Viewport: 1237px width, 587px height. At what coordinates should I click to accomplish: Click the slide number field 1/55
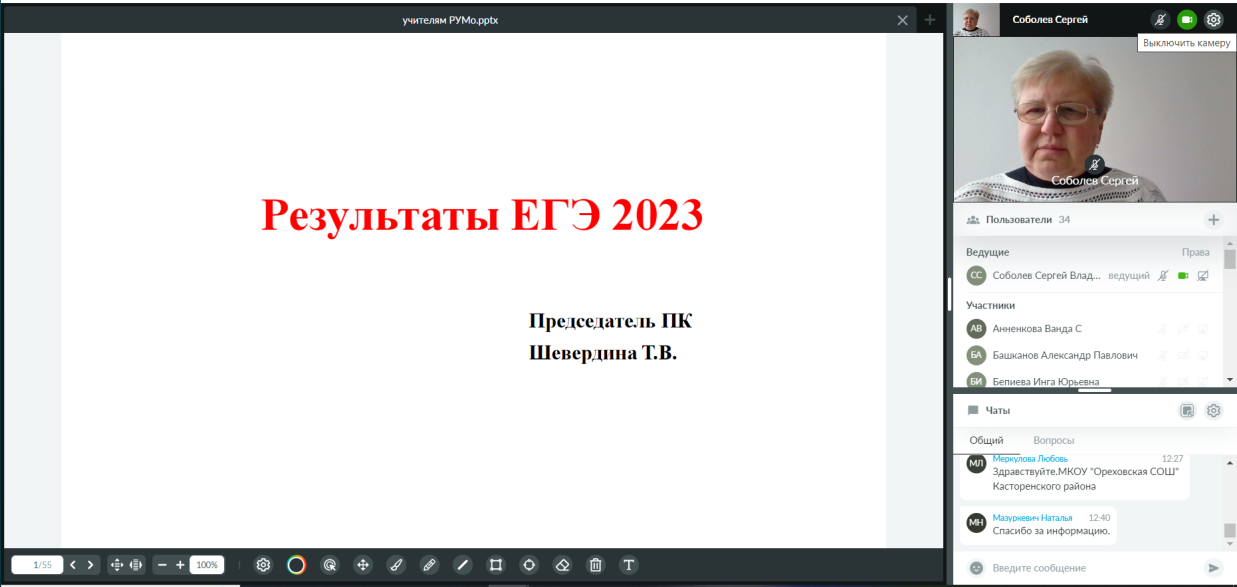tap(37, 565)
